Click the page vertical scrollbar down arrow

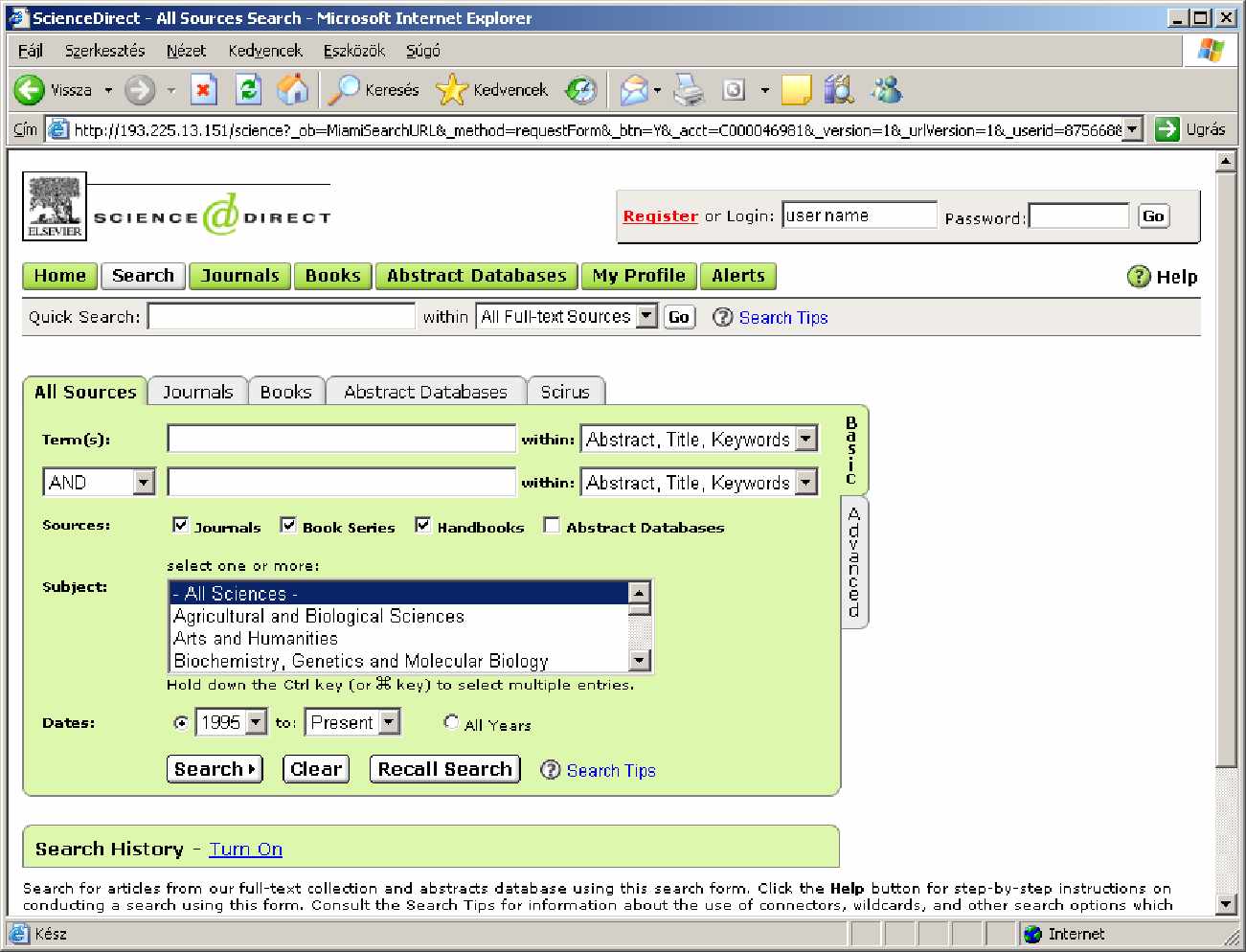pyautogui.click(x=1226, y=902)
